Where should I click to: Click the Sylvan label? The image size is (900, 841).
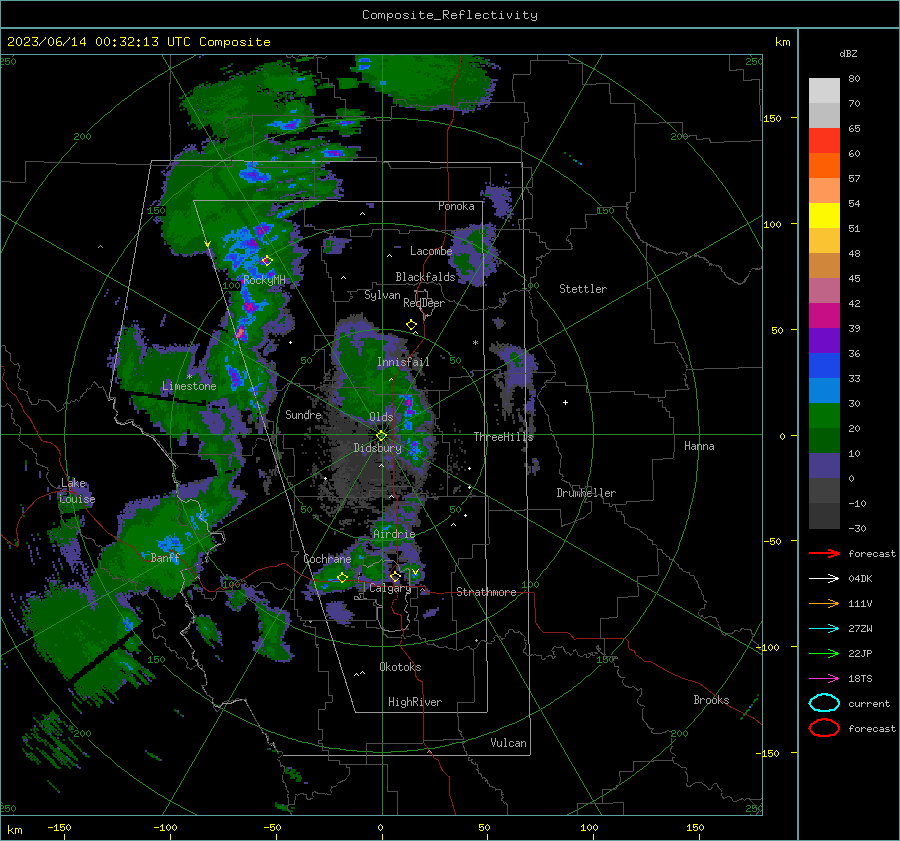(382, 295)
